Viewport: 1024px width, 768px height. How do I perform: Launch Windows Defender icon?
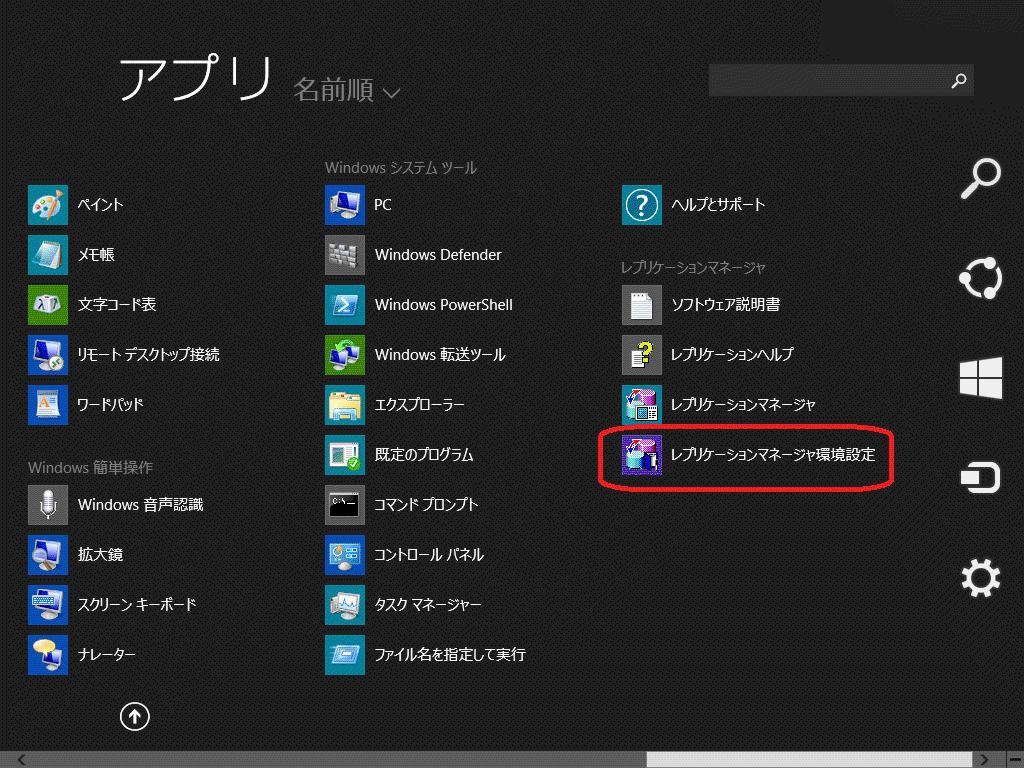point(345,255)
